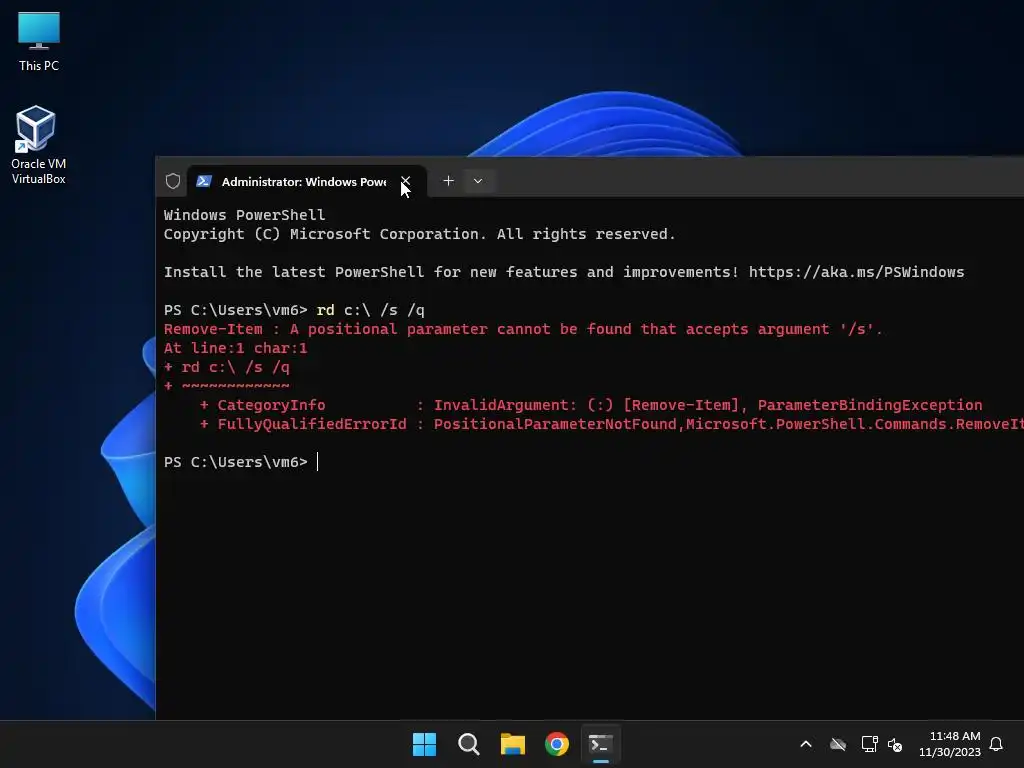Open This PC desktop icon

coord(39,42)
